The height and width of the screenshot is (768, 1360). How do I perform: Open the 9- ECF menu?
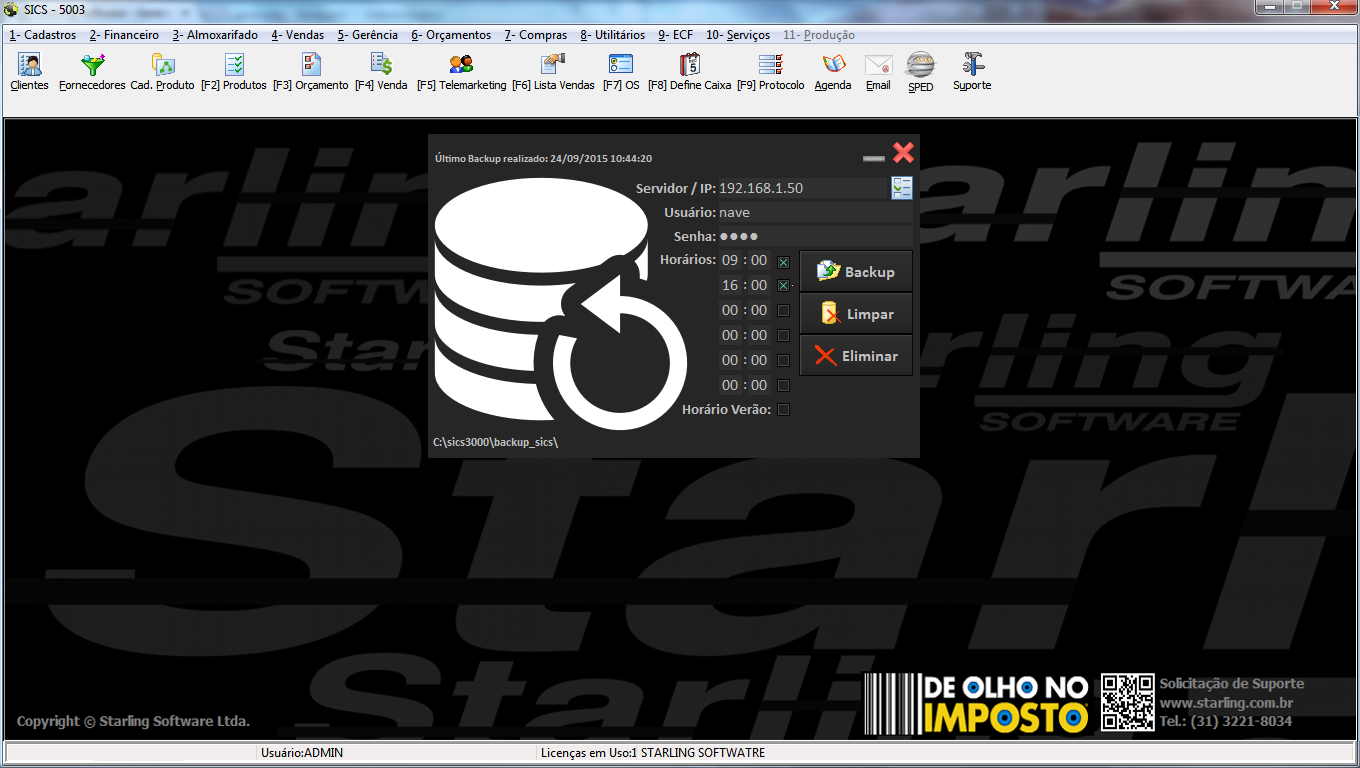pyautogui.click(x=675, y=35)
